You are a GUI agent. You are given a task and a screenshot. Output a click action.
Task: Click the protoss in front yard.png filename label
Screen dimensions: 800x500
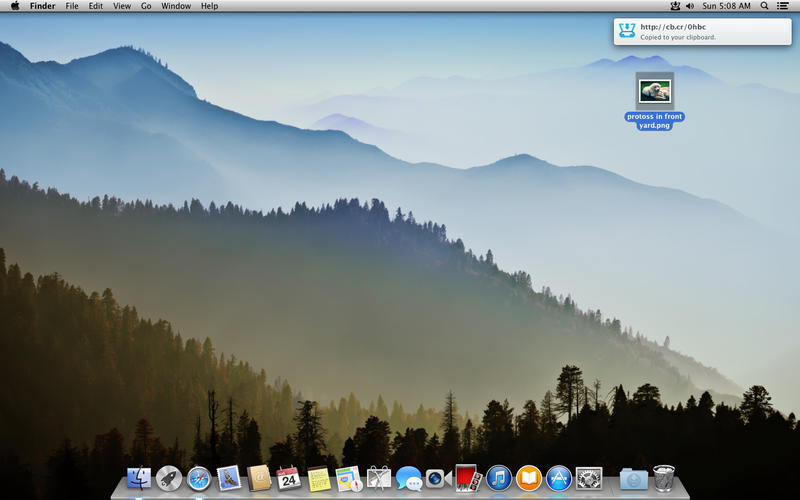pyautogui.click(x=655, y=121)
